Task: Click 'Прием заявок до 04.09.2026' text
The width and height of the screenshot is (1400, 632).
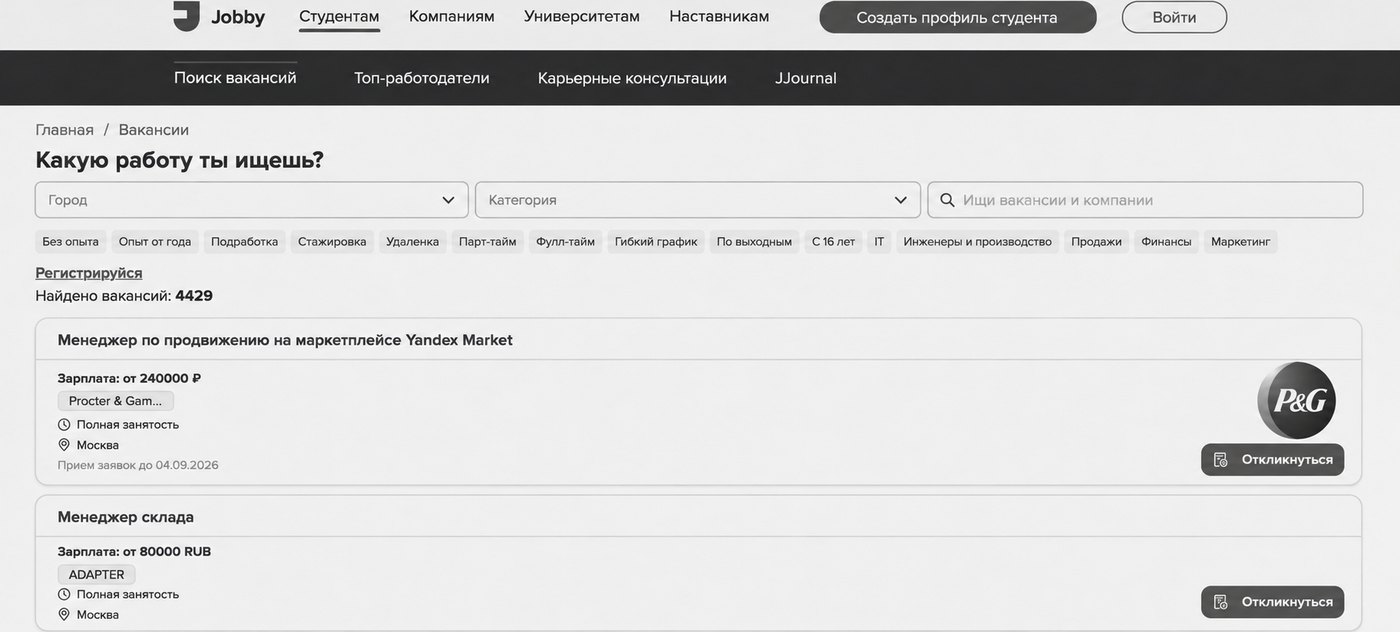Action: tap(138, 465)
